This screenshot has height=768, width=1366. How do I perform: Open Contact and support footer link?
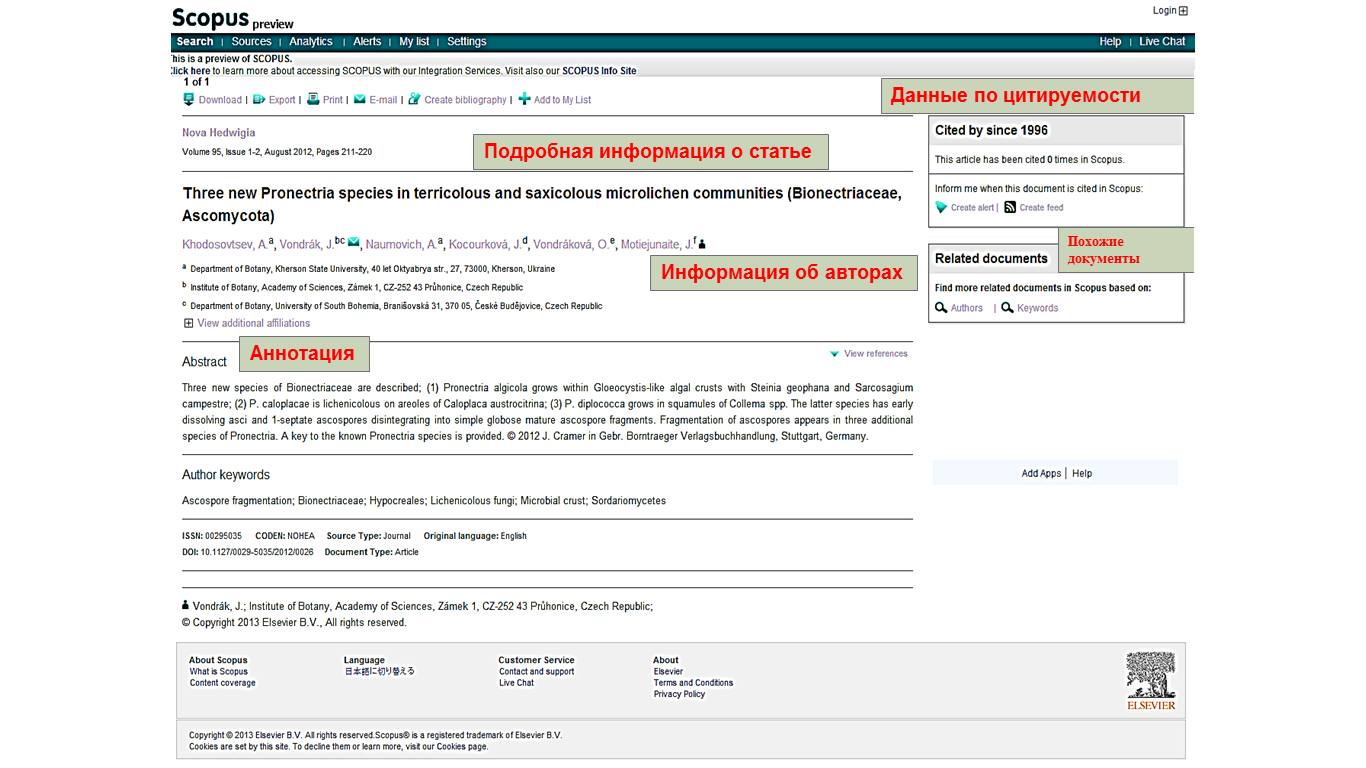537,672
